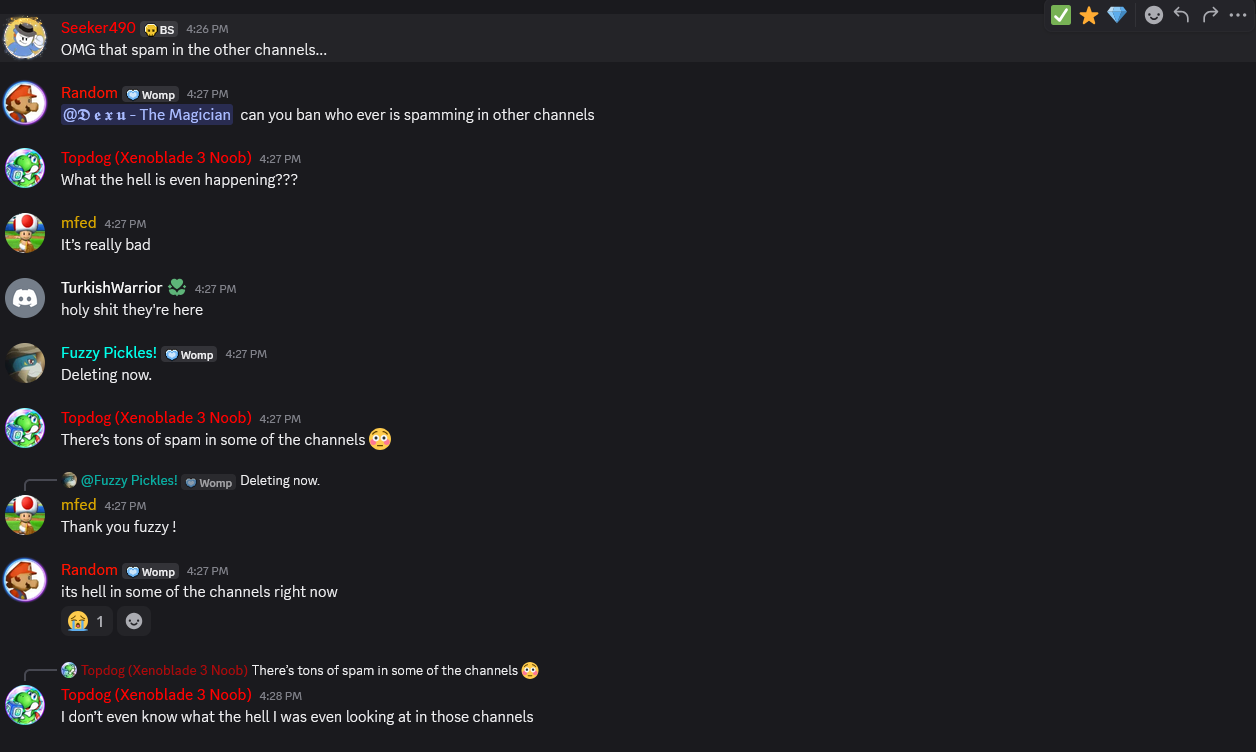Click the TurkishWarrior green role icon
Image resolution: width=1256 pixels, height=752 pixels.
pyautogui.click(x=177, y=288)
